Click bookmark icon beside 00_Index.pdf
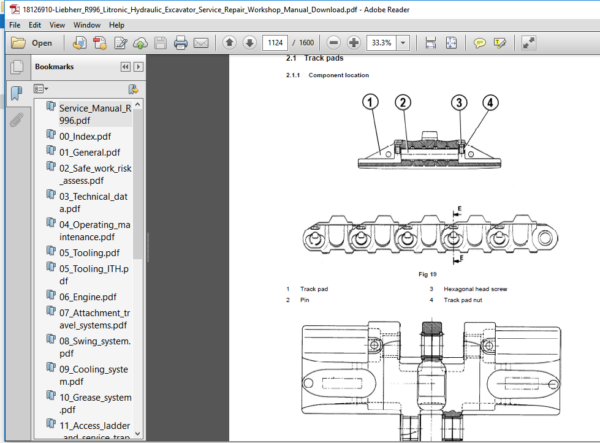The height and width of the screenshot is (443, 600). (x=51, y=135)
